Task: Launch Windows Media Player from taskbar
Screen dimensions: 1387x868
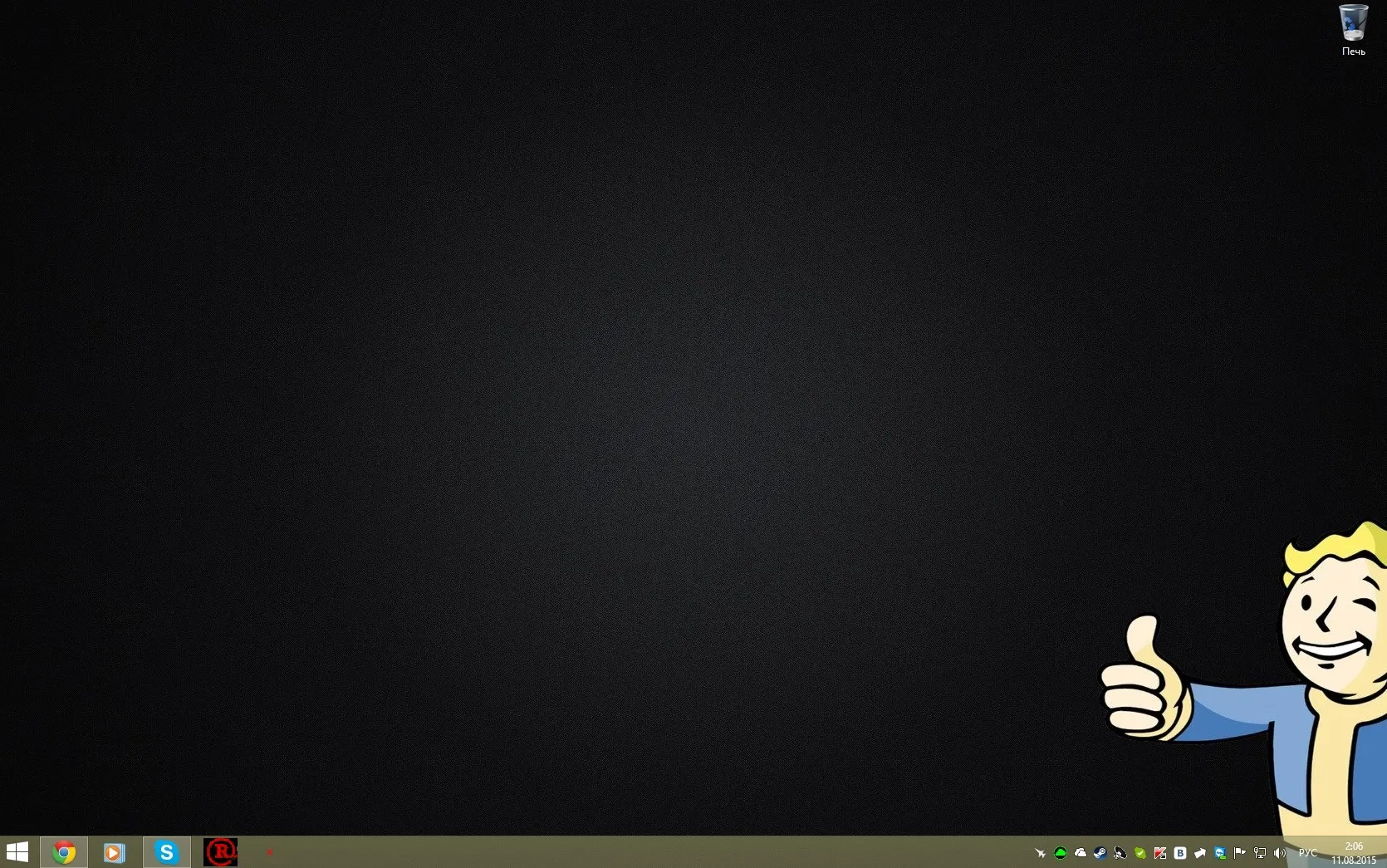Action: coord(115,852)
